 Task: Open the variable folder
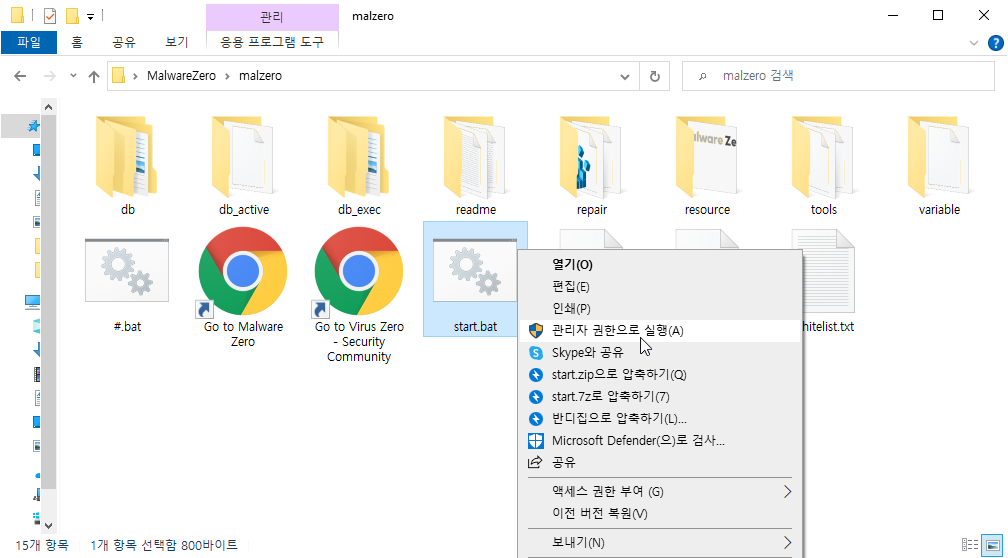939,158
